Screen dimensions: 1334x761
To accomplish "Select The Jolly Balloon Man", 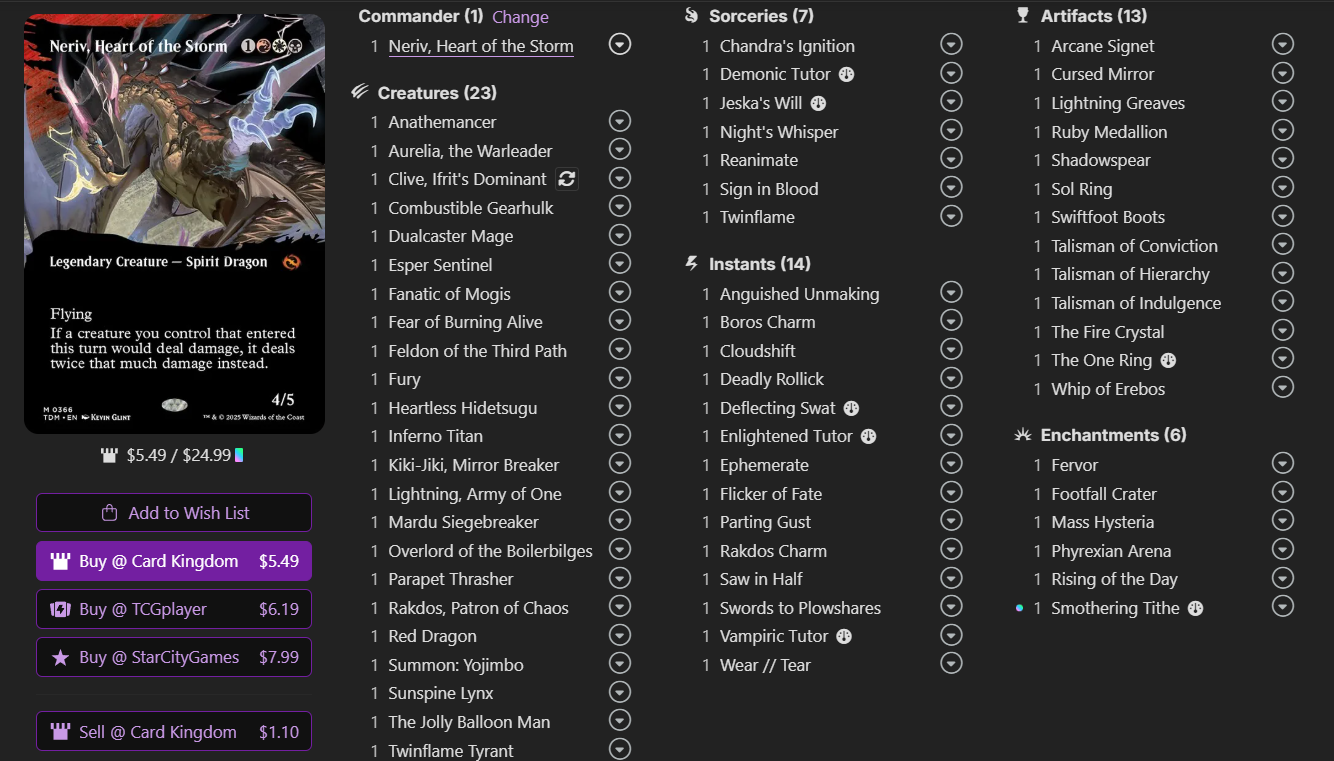I will coord(469,722).
